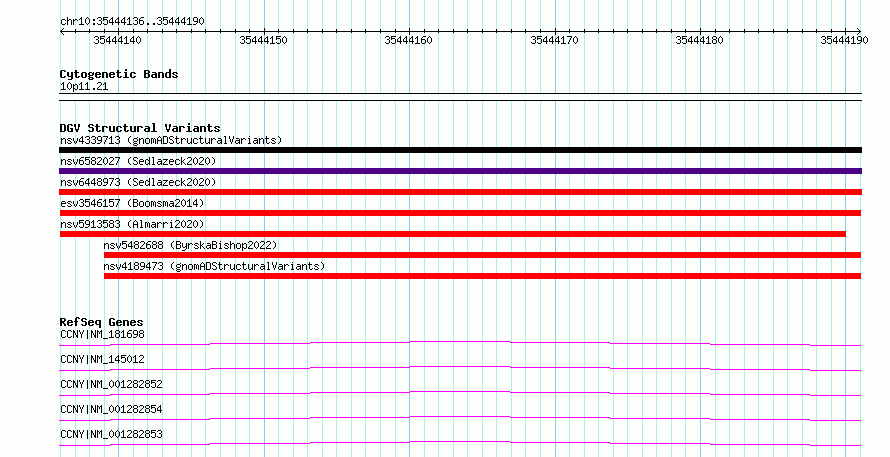Click the magenta line of CCNY|NM_001282852
The image size is (890, 457).
click(x=460, y=393)
